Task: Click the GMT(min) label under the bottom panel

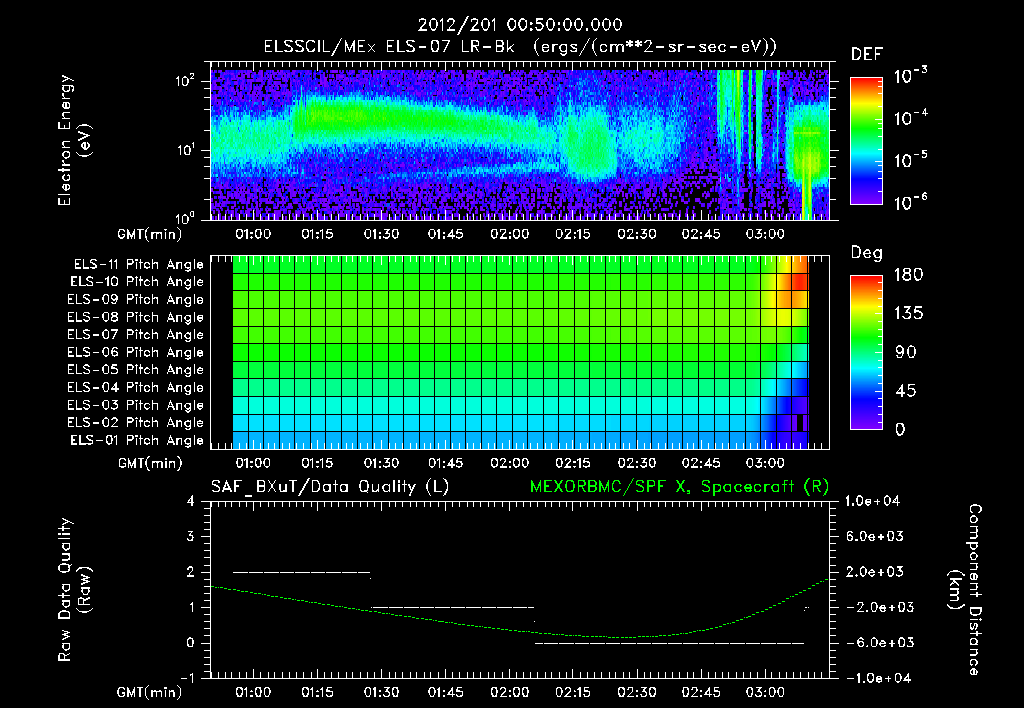Action: point(150,692)
